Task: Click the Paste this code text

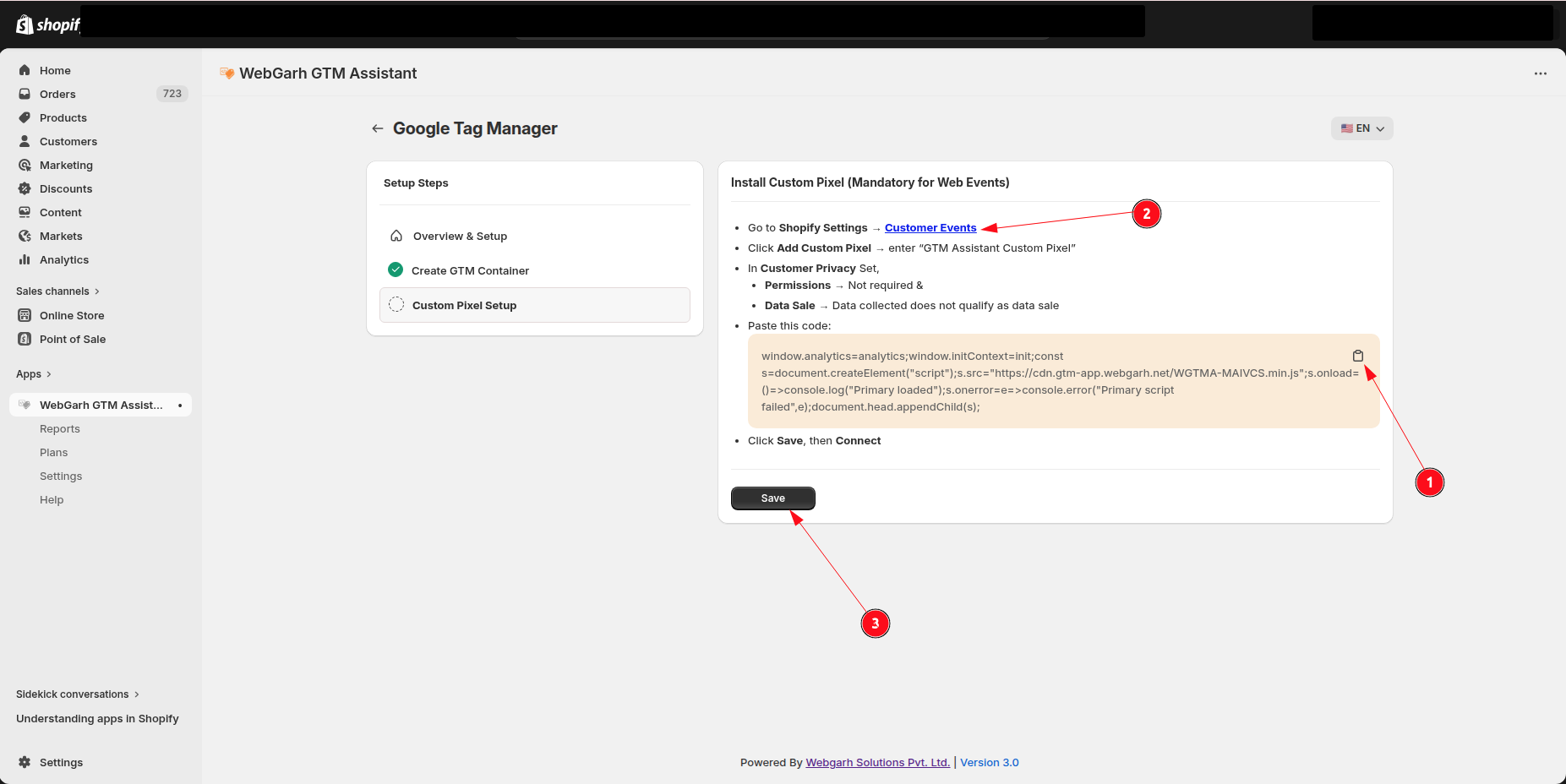Action: [x=789, y=326]
